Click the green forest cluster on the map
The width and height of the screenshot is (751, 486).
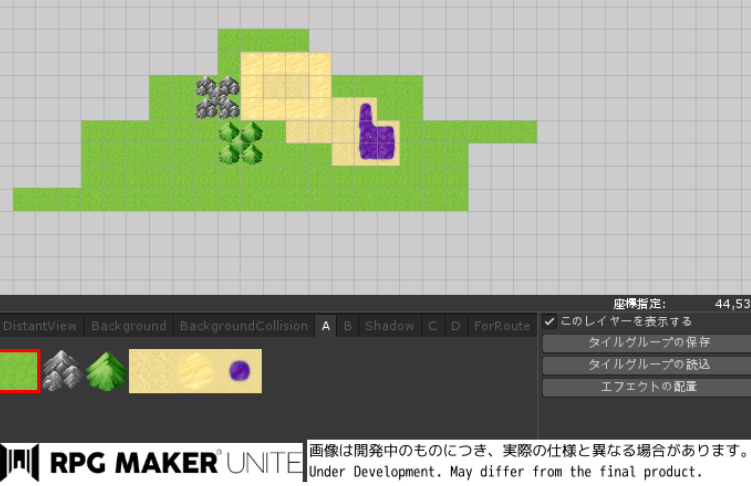click(x=240, y=143)
